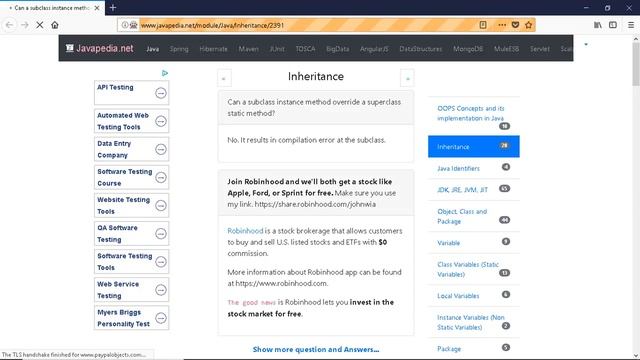Open the Local Variables topic
The image size is (640, 360).
(458, 296)
